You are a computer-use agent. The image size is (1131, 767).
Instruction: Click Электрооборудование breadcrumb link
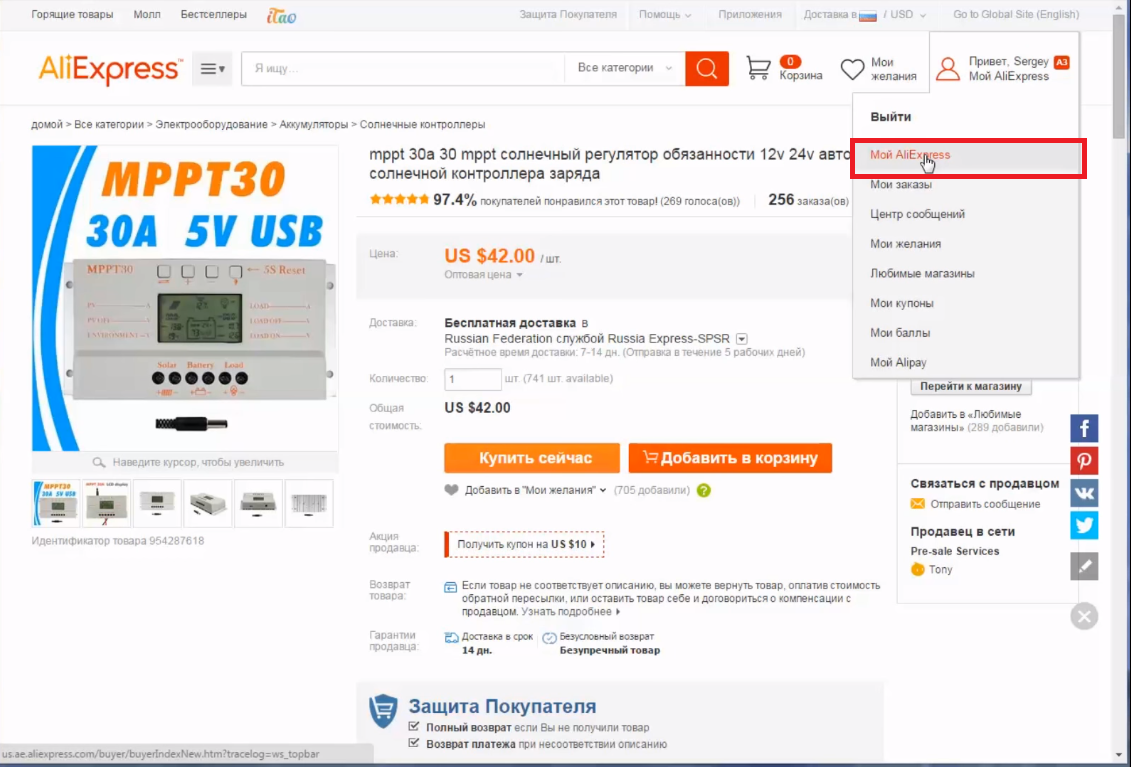[211, 125]
